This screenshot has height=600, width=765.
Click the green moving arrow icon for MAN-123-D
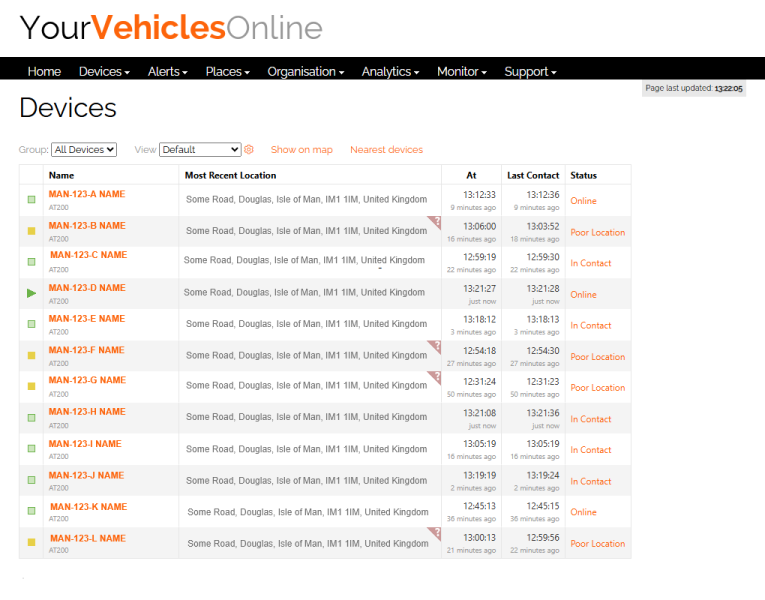tap(31, 294)
